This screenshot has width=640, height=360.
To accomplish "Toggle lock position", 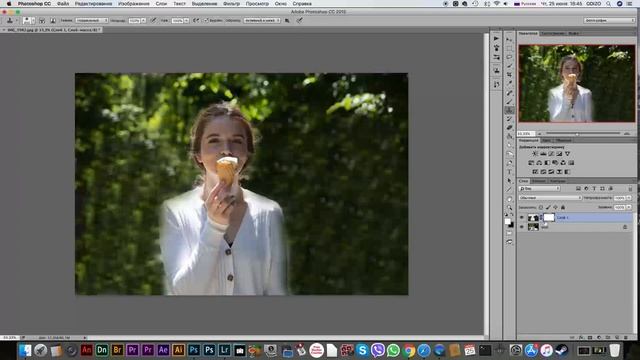I will point(556,207).
